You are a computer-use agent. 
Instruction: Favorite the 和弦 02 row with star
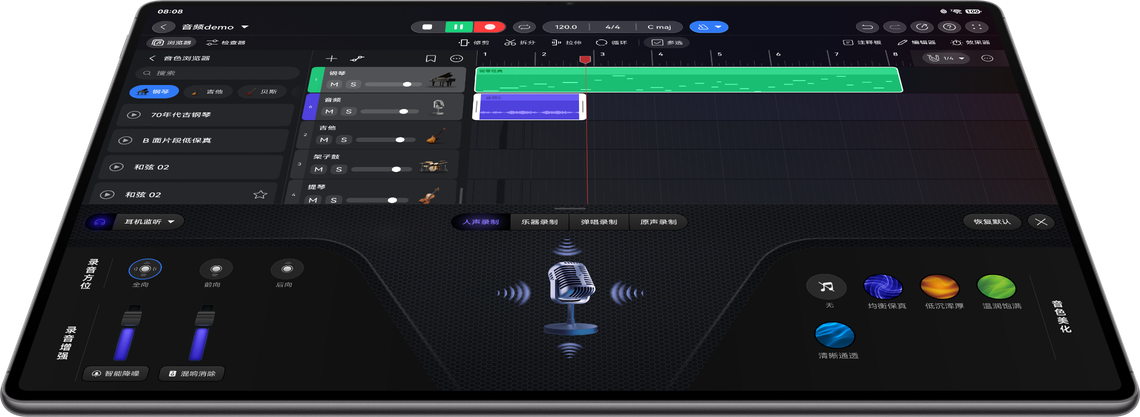coord(259,195)
